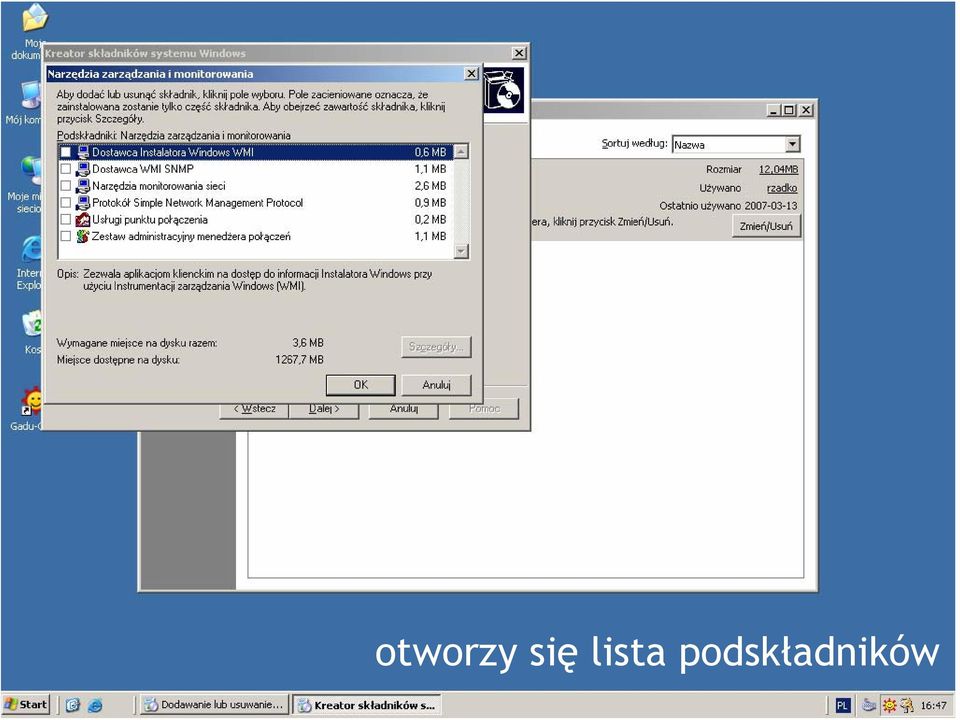
Task: Tick the Dostawca Instalatora Windows WMI checkbox
Action: (x=66, y=152)
